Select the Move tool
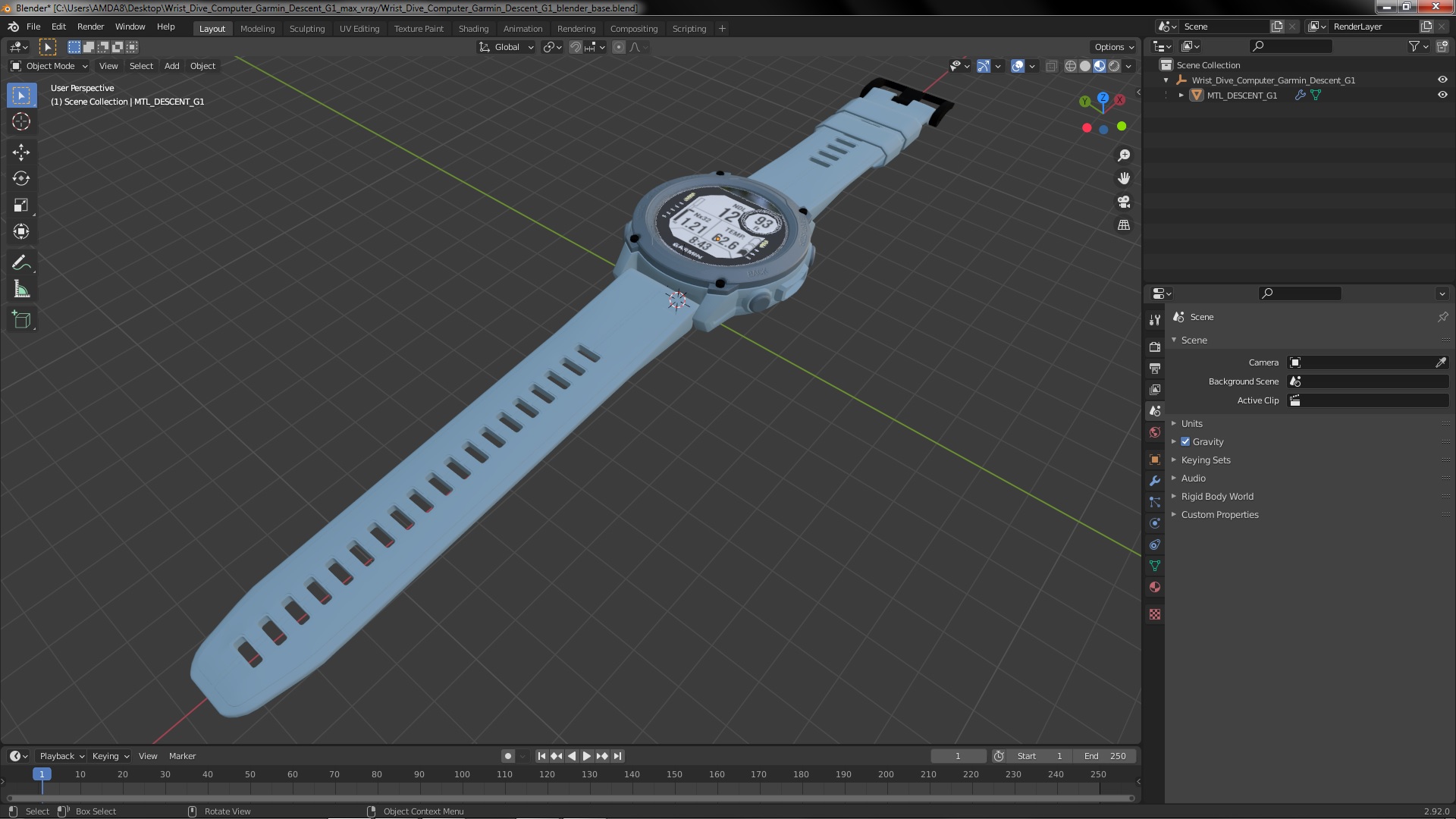Viewport: 1456px width, 819px height. 21,152
